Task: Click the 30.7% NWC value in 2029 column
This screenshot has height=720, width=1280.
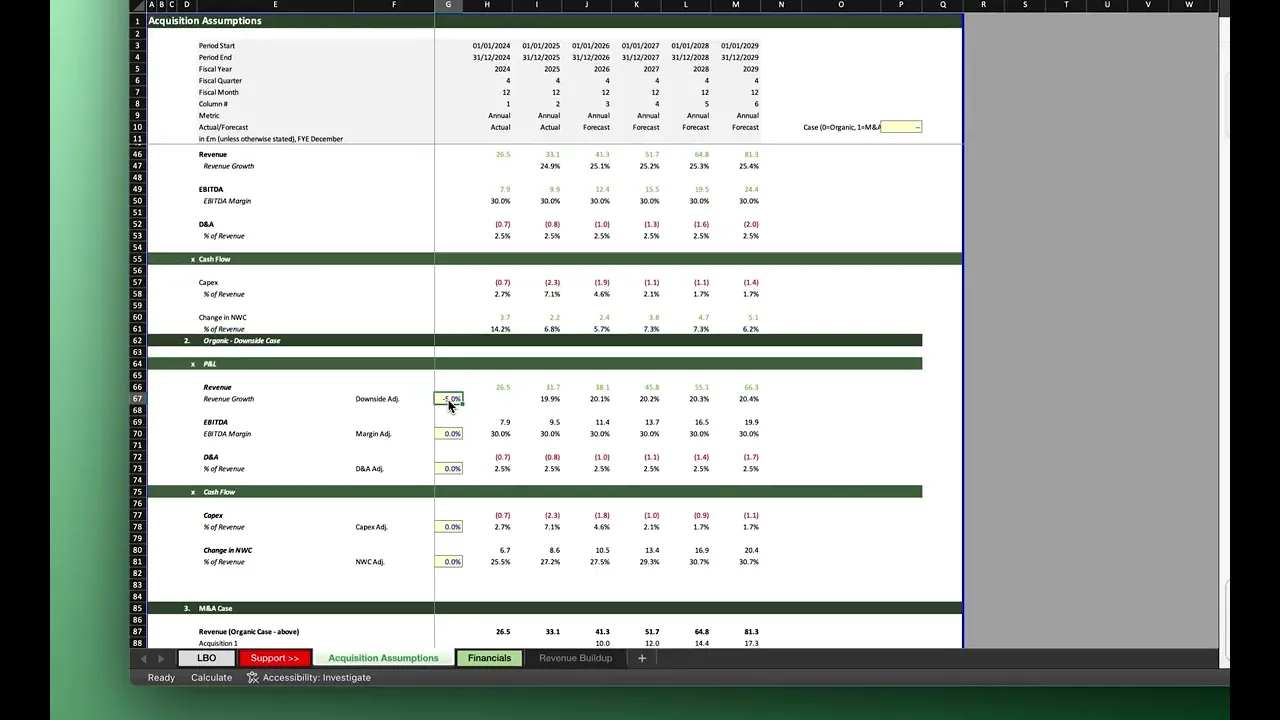Action: point(748,562)
